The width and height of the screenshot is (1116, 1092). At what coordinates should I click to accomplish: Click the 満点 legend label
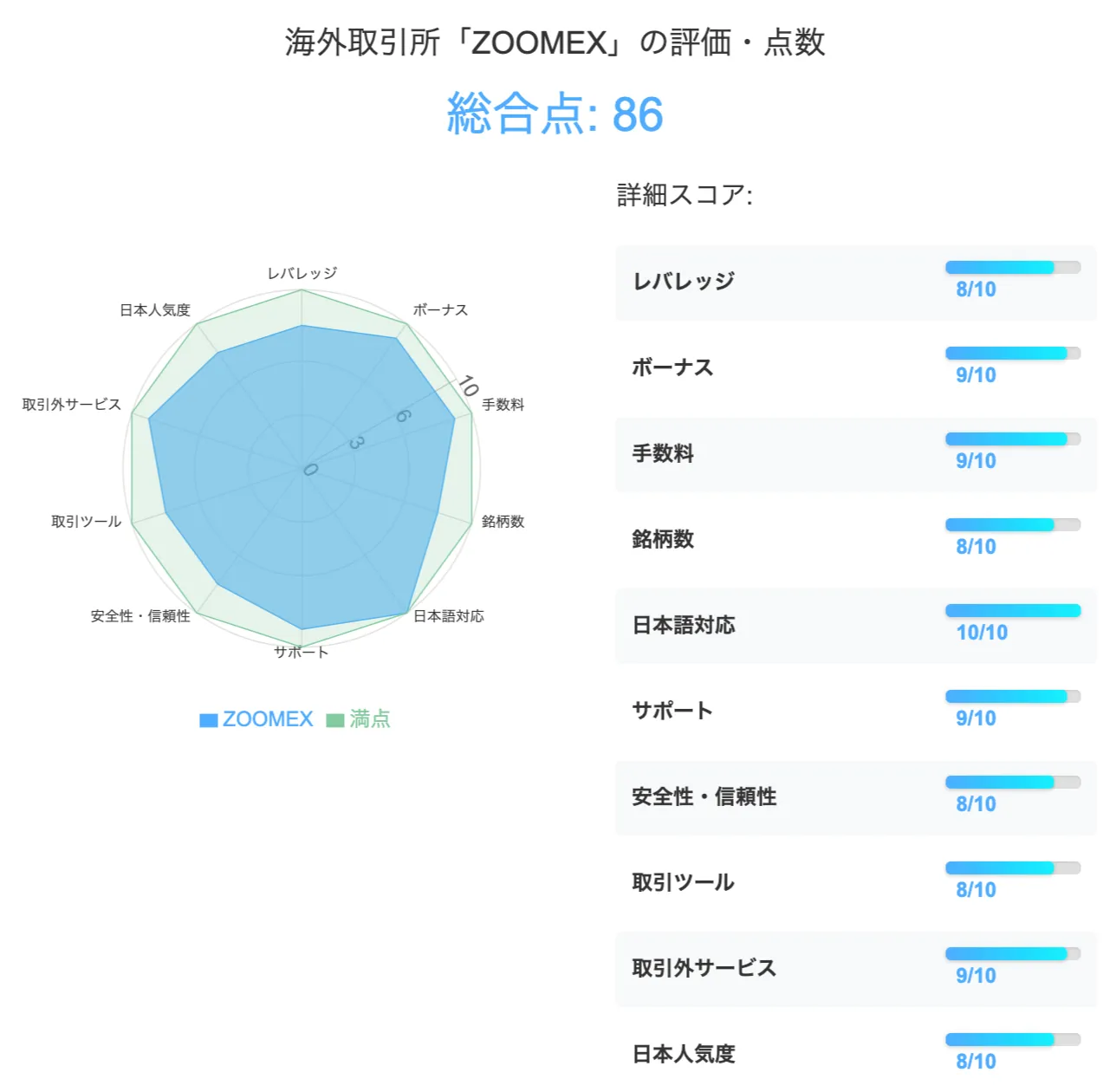point(370,719)
